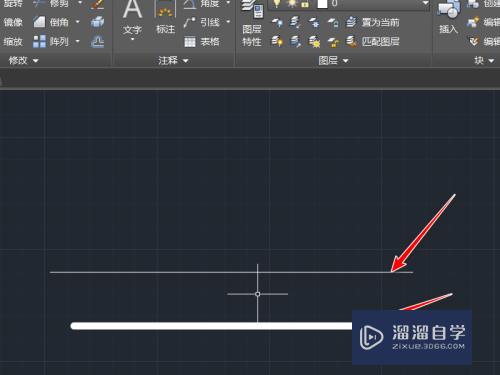The width and height of the screenshot is (500, 375).
Task: Open Layer Properties (图层特性) icon
Action: pos(252,9)
